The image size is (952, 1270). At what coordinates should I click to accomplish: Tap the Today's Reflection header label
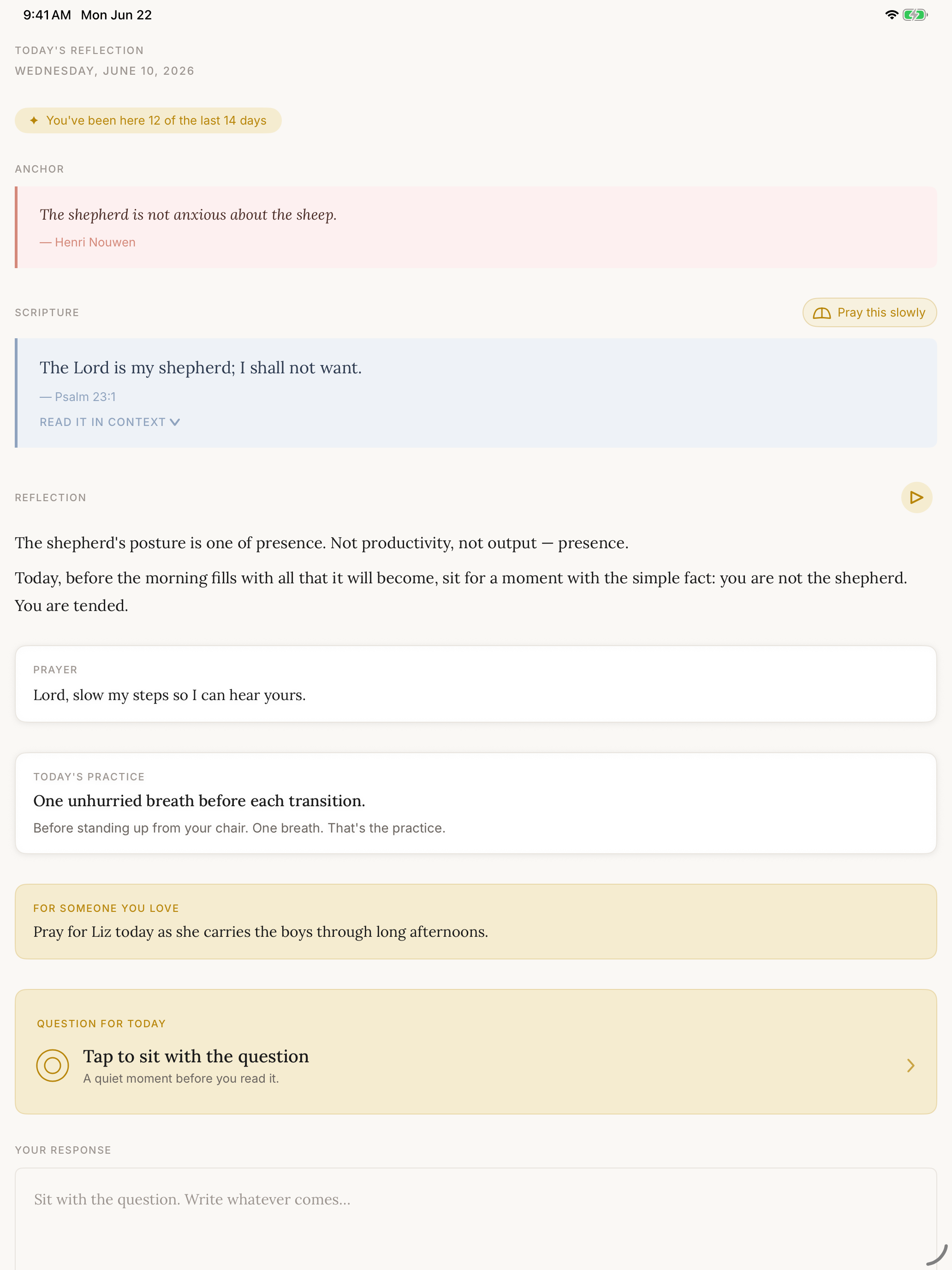(x=79, y=50)
